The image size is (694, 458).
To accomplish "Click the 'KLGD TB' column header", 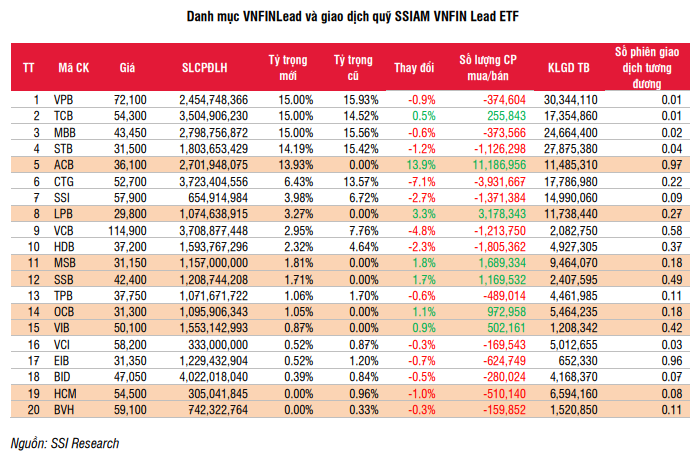I will coord(568,68).
